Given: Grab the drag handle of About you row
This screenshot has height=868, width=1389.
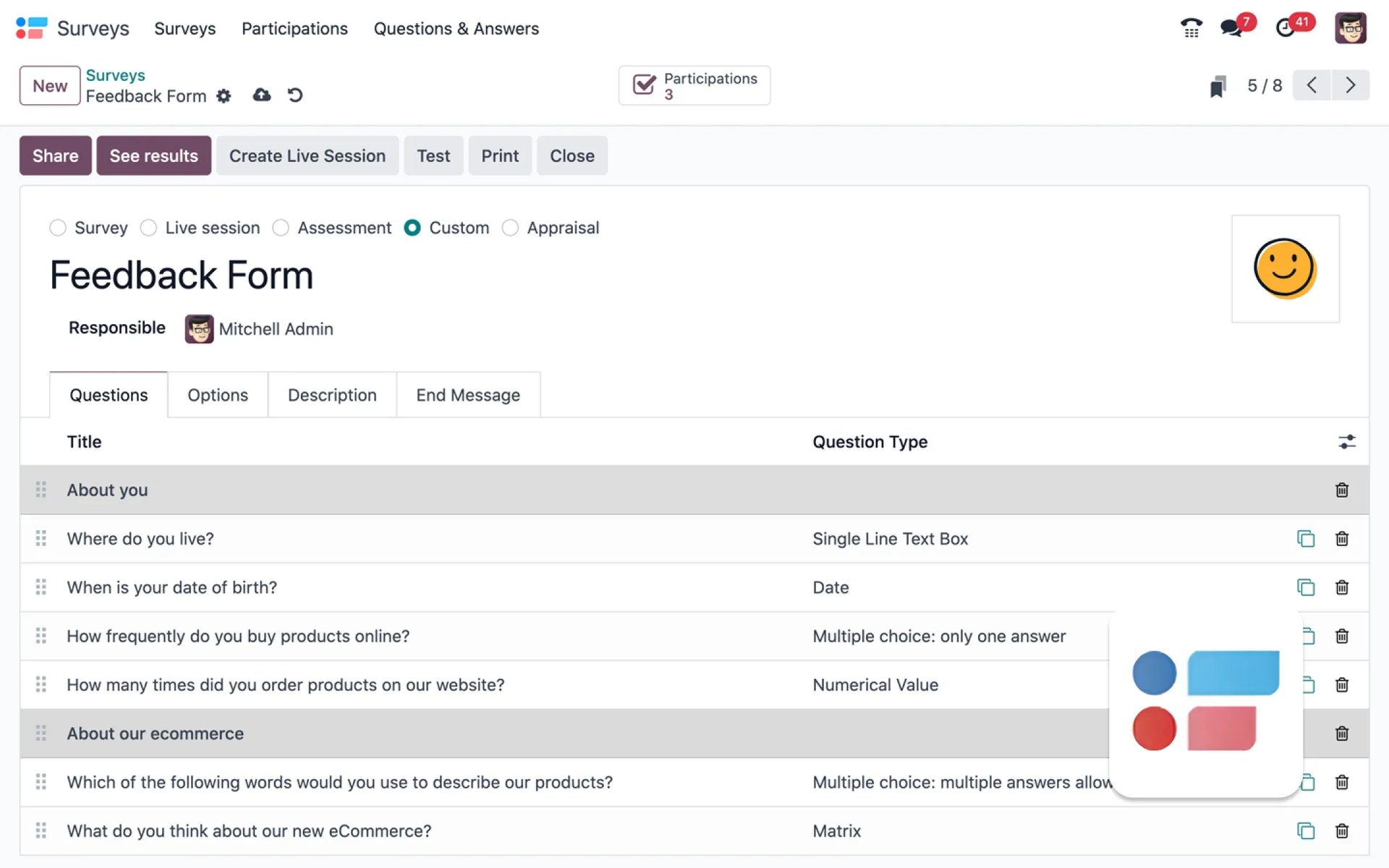Looking at the screenshot, I should point(41,490).
